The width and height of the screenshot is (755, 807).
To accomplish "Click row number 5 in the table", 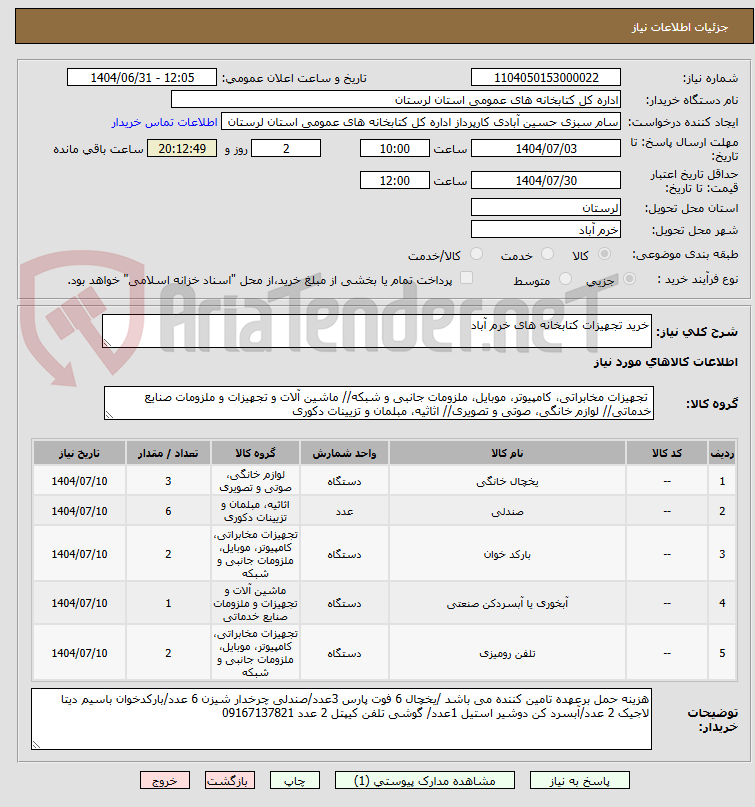I will (722, 653).
